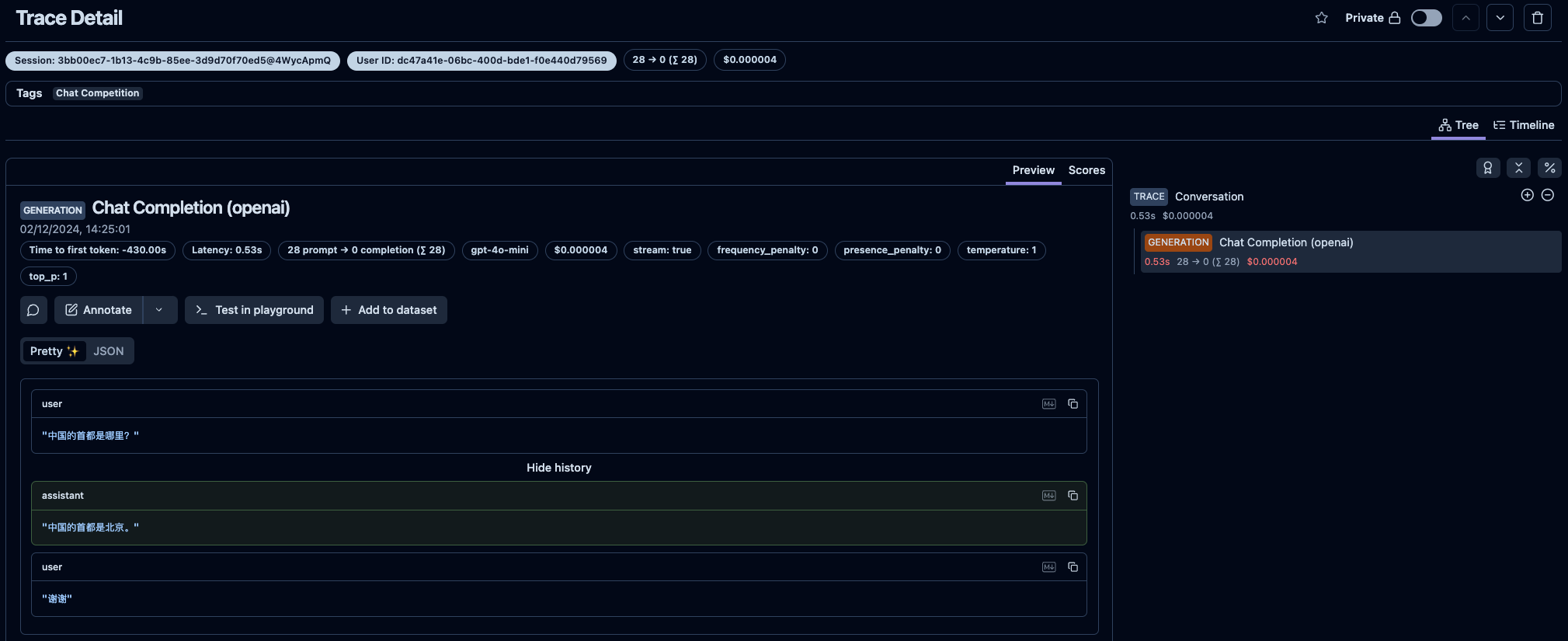Toggle the Private switch to public
The width and height of the screenshot is (1568, 641).
[1426, 18]
